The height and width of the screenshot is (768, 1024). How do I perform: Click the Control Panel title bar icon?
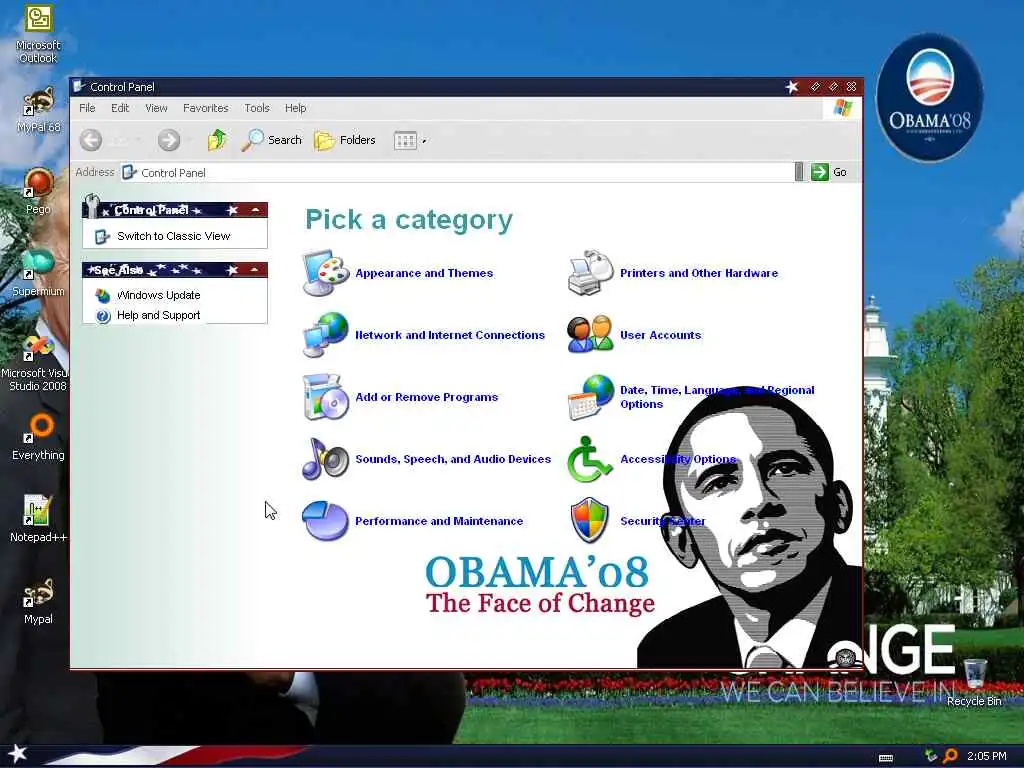click(79, 86)
